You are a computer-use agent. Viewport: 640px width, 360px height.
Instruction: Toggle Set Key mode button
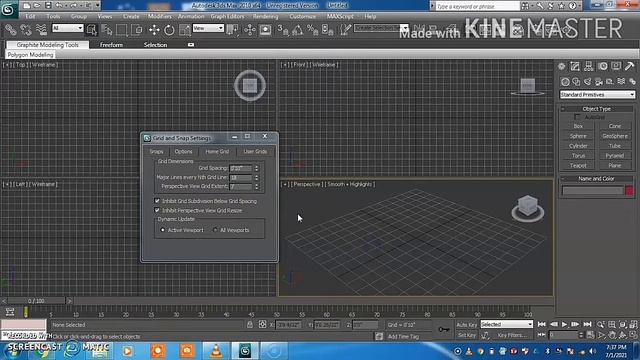(x=467, y=335)
